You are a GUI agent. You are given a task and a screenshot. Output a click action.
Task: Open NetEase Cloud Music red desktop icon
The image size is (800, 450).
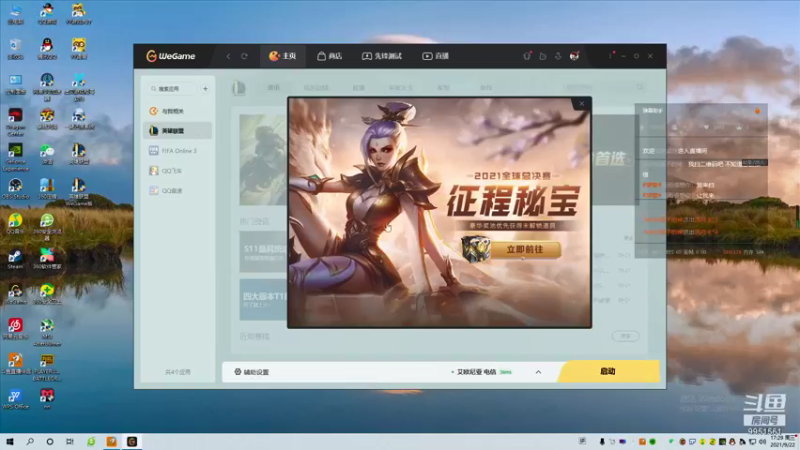tap(15, 329)
